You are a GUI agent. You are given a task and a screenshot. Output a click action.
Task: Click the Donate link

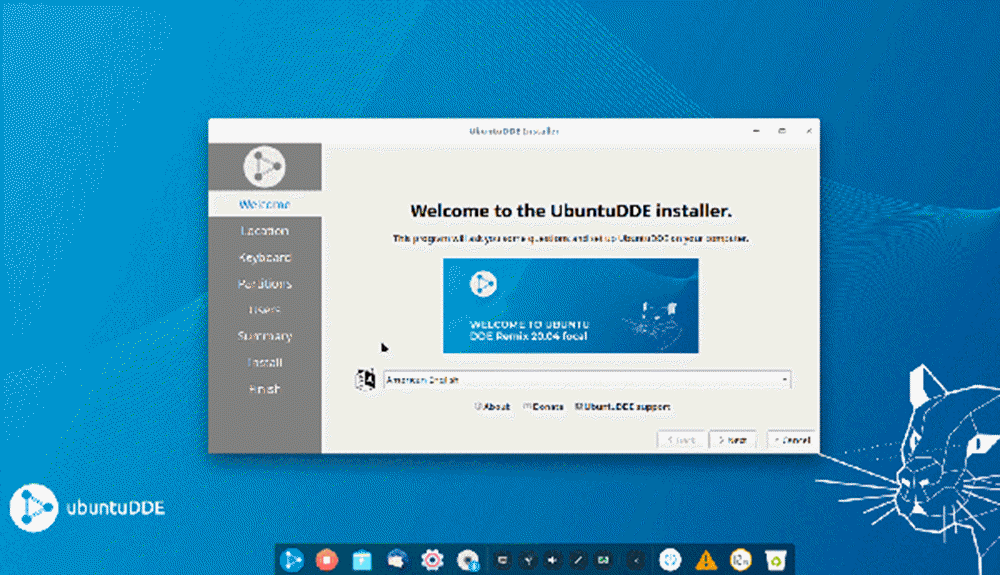(x=543, y=407)
